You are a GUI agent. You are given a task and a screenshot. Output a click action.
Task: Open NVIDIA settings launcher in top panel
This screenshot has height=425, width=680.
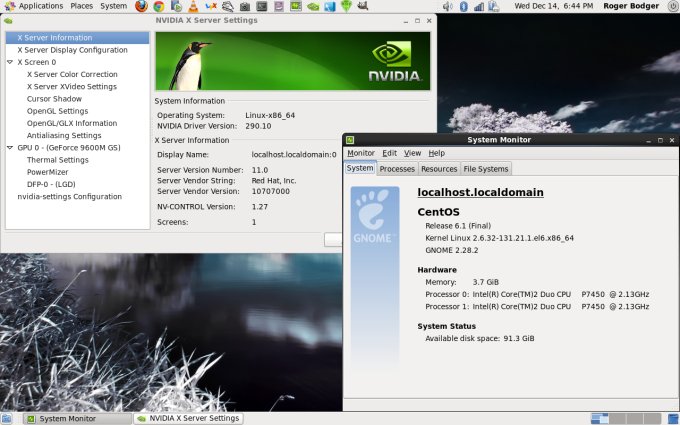coord(313,7)
